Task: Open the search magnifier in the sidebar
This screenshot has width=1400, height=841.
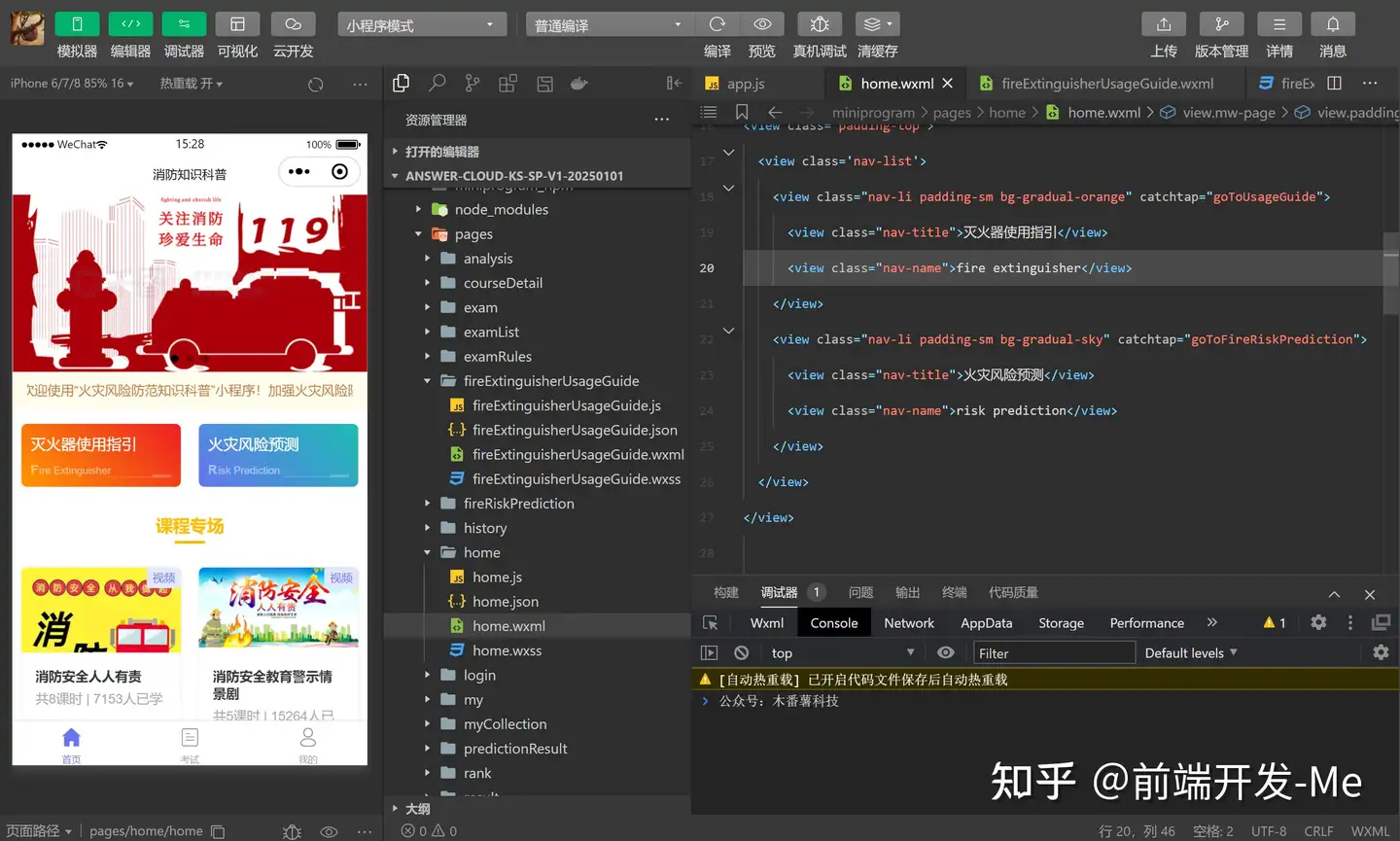Action: 437,84
